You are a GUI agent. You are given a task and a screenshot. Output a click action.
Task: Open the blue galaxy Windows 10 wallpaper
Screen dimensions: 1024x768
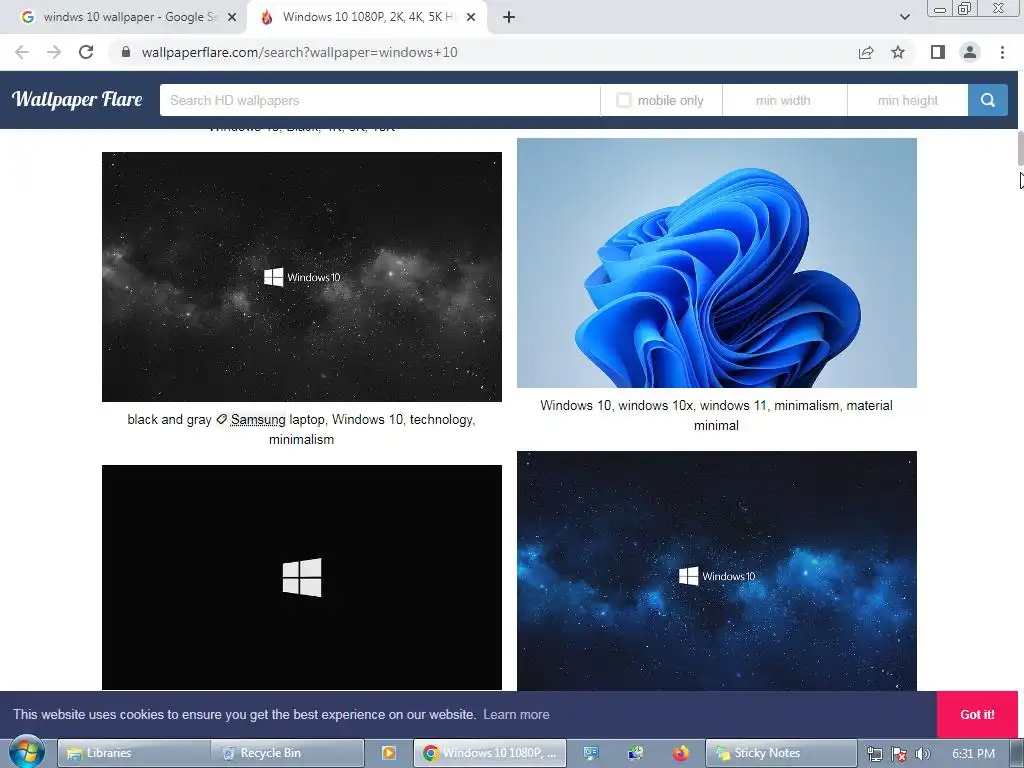click(716, 571)
